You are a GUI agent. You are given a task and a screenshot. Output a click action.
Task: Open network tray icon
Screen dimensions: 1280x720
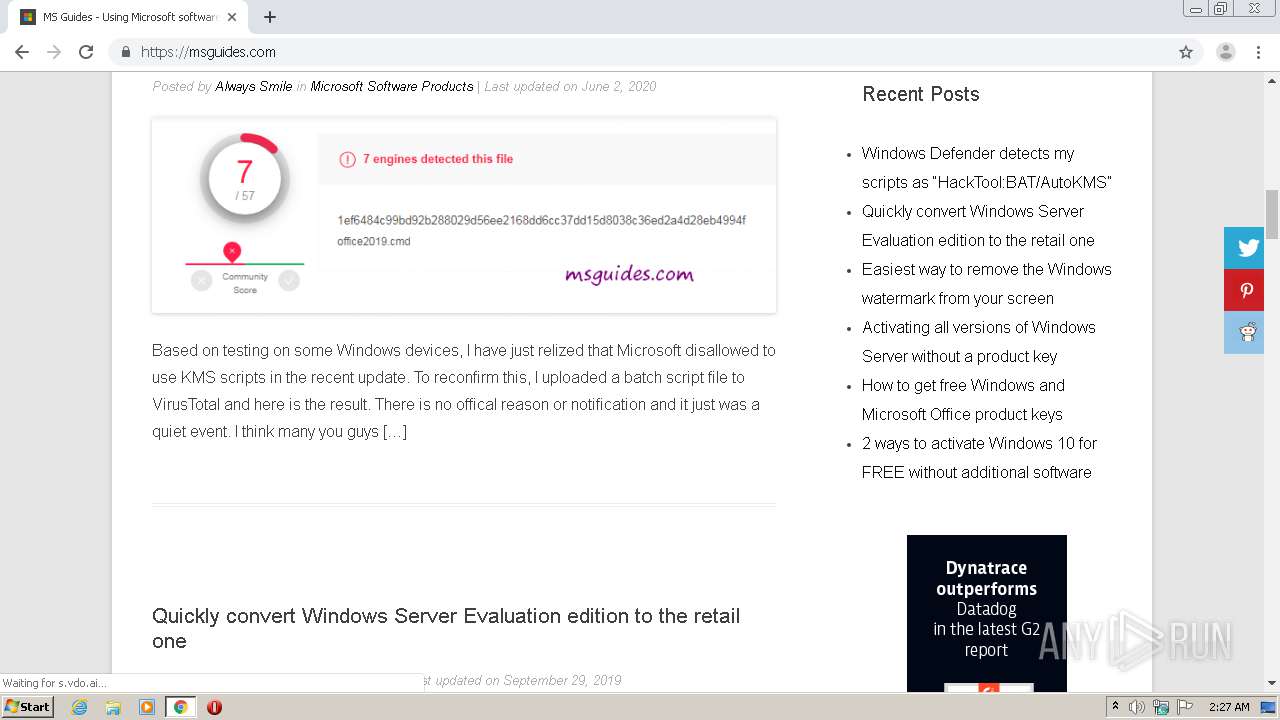(x=1161, y=707)
